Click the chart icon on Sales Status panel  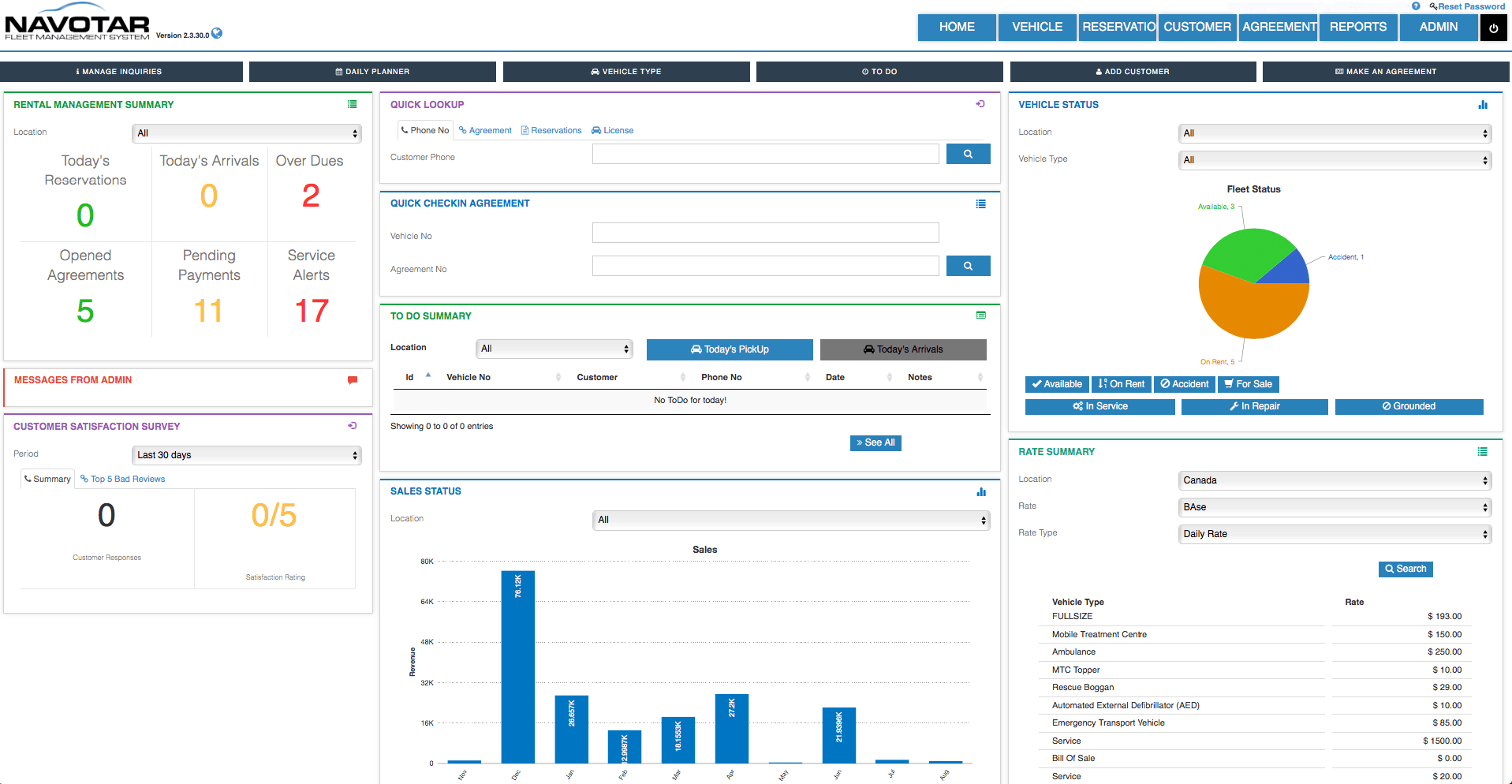click(980, 491)
